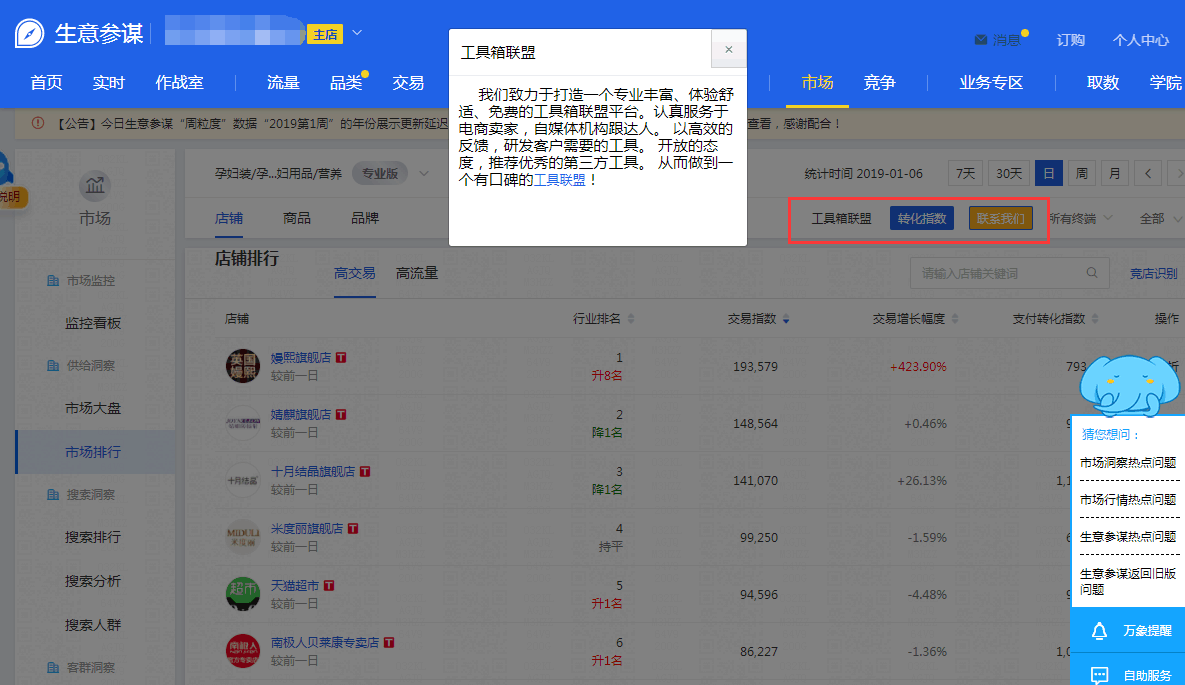Open 监控看板 in sidebar
Image resolution: width=1185 pixels, height=685 pixels.
93,323
